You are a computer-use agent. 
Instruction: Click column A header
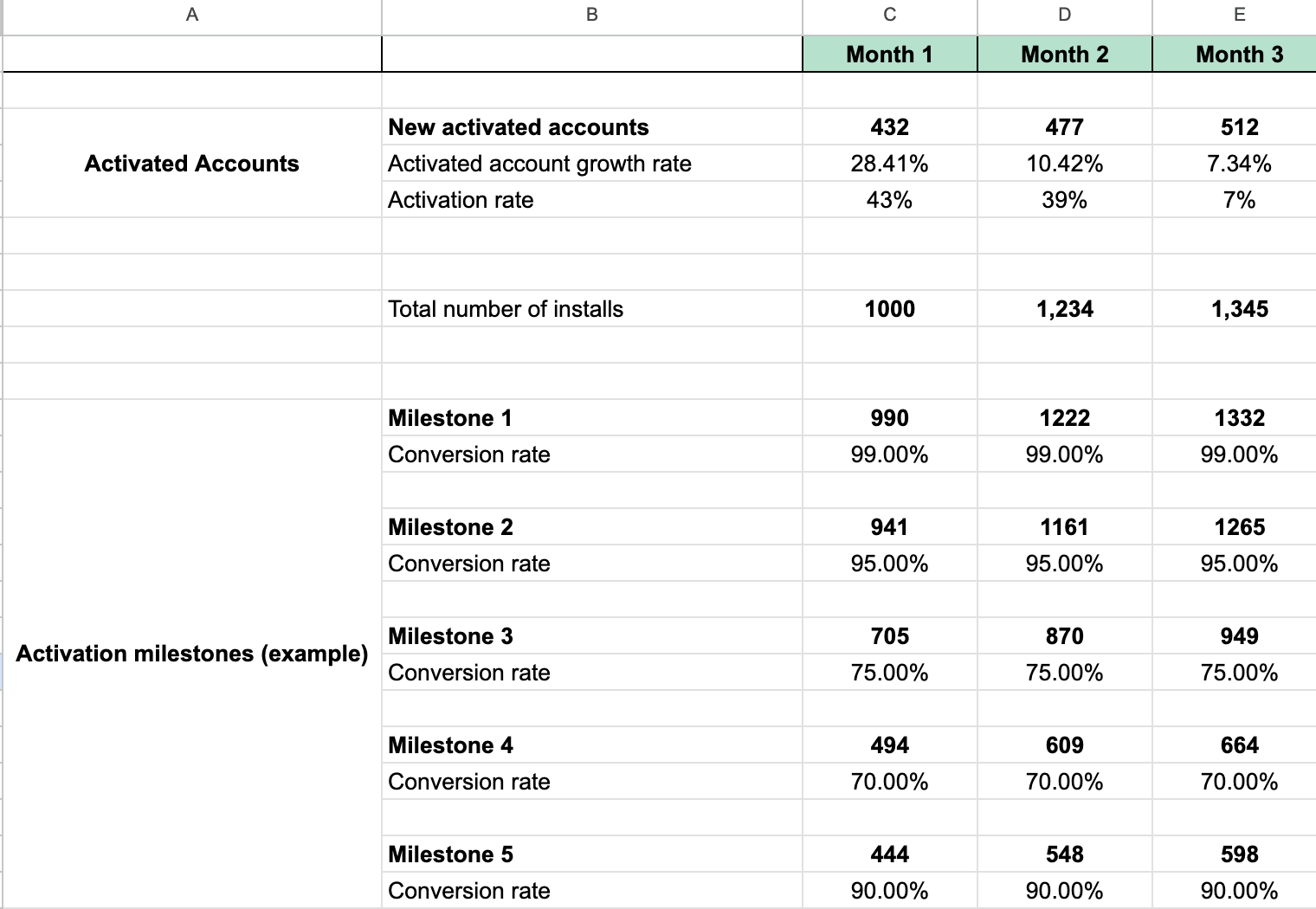[191, 15]
